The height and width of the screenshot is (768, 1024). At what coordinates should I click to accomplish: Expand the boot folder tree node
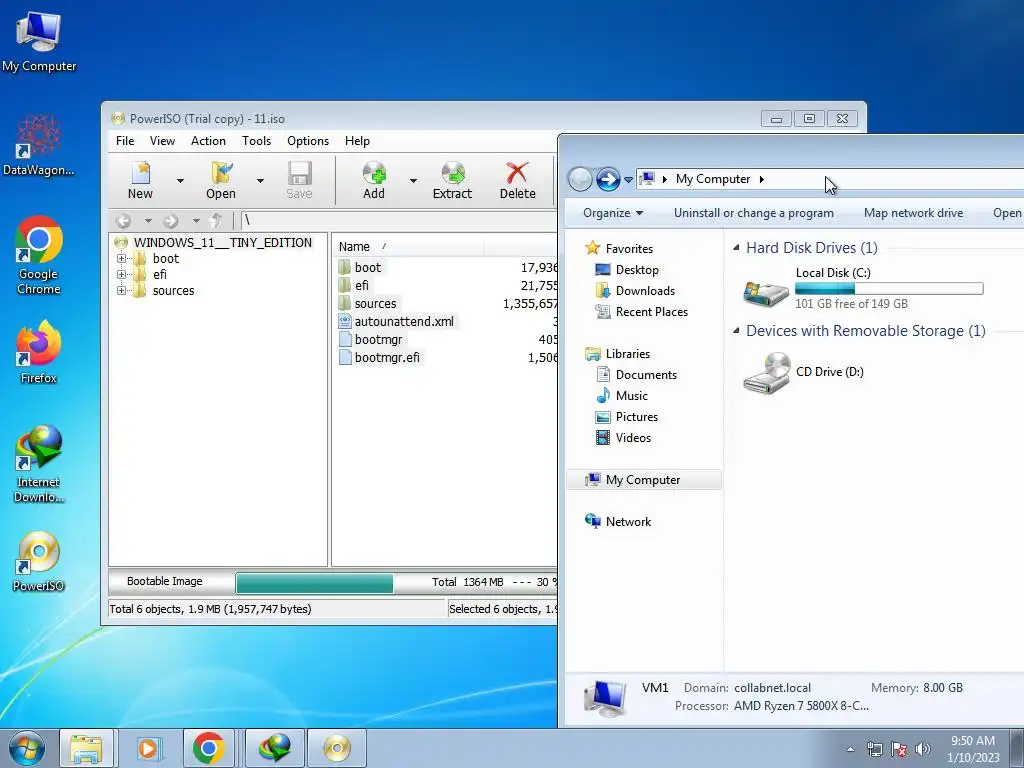(x=121, y=259)
